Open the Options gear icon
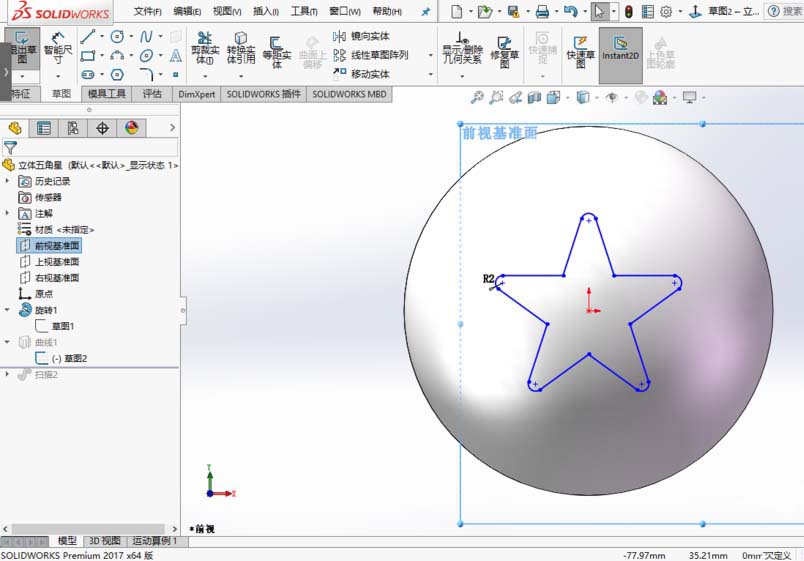 click(666, 11)
